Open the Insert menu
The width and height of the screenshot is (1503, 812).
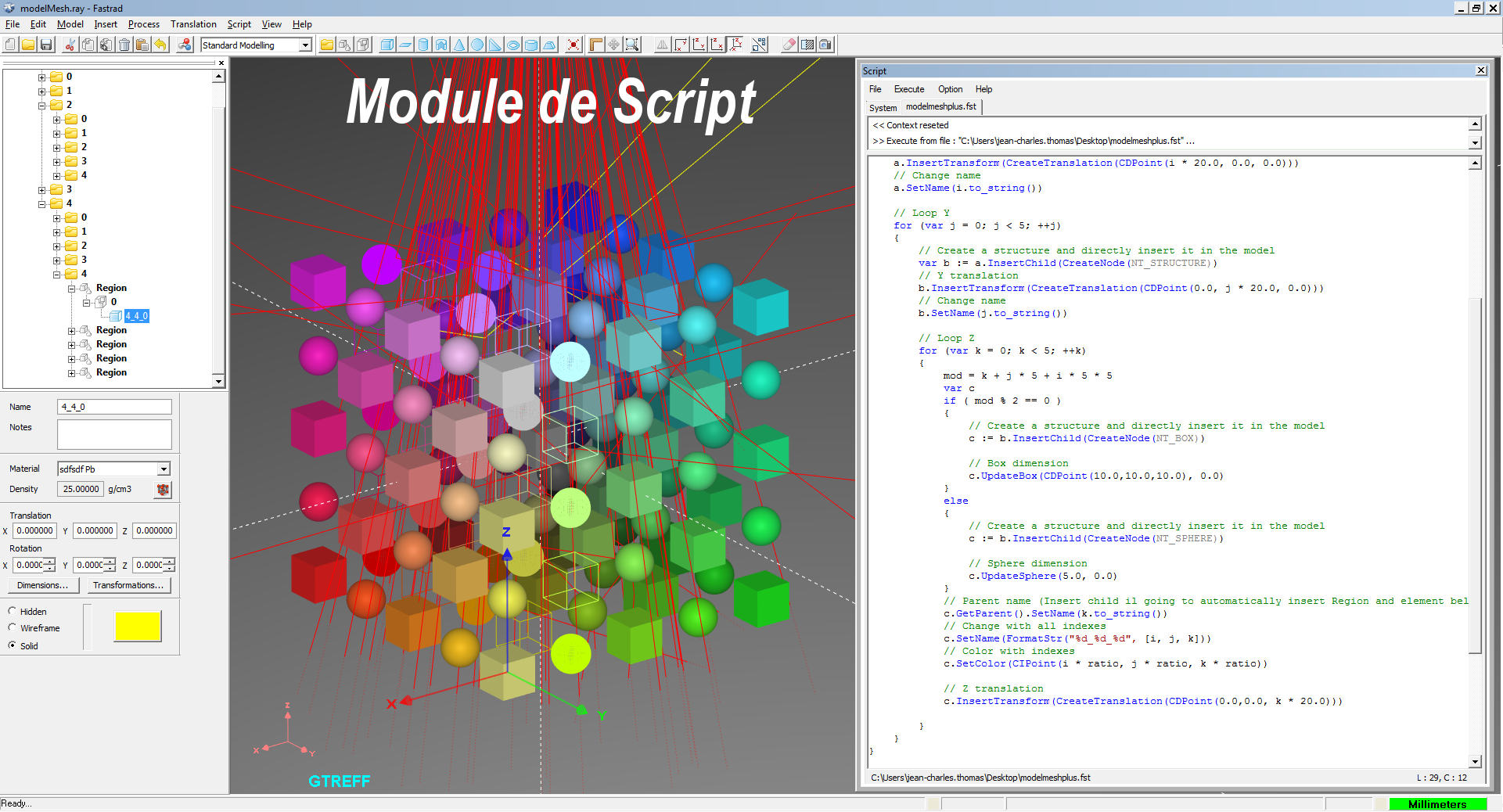click(x=106, y=24)
